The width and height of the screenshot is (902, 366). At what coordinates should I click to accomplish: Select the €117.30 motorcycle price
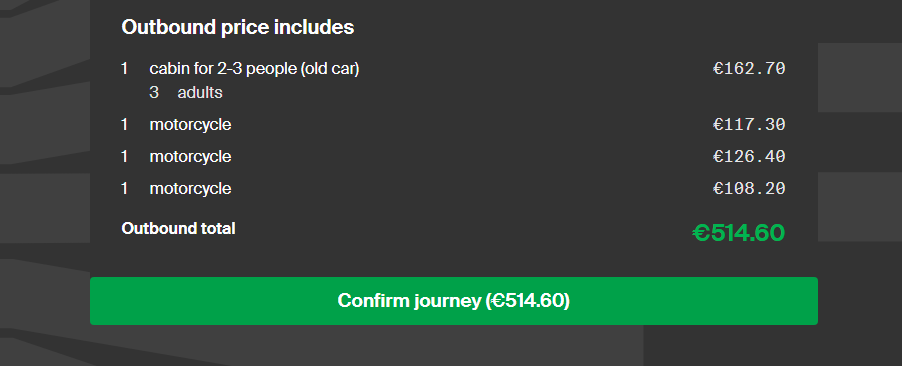pyautogui.click(x=749, y=125)
